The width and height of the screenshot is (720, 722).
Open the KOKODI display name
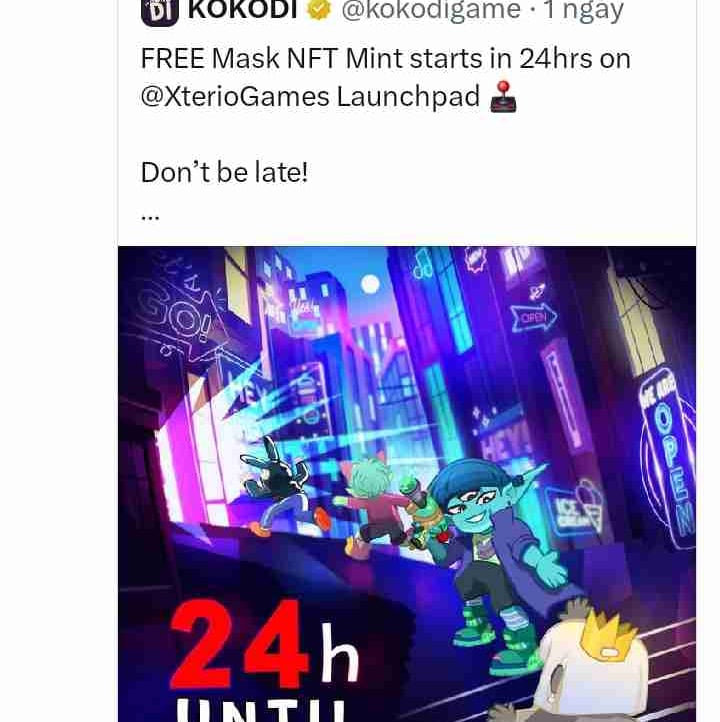(x=242, y=10)
